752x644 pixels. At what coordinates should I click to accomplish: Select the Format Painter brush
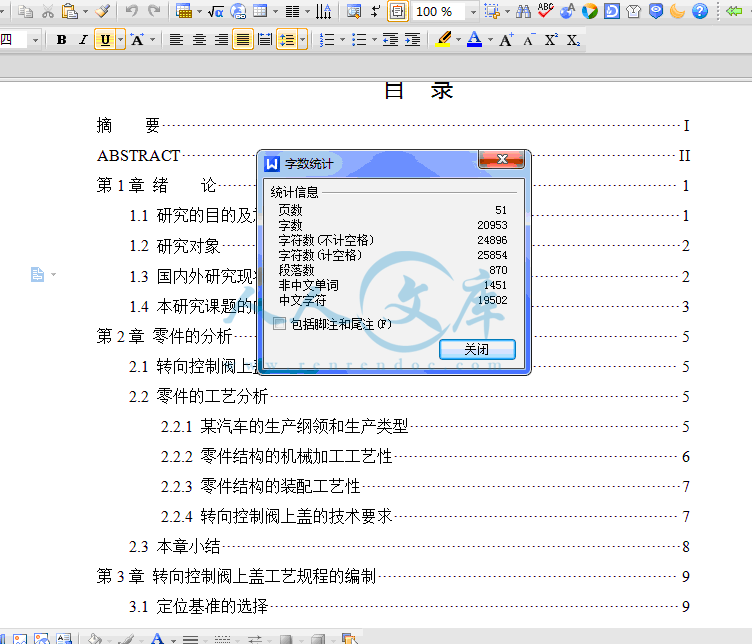tap(102, 11)
